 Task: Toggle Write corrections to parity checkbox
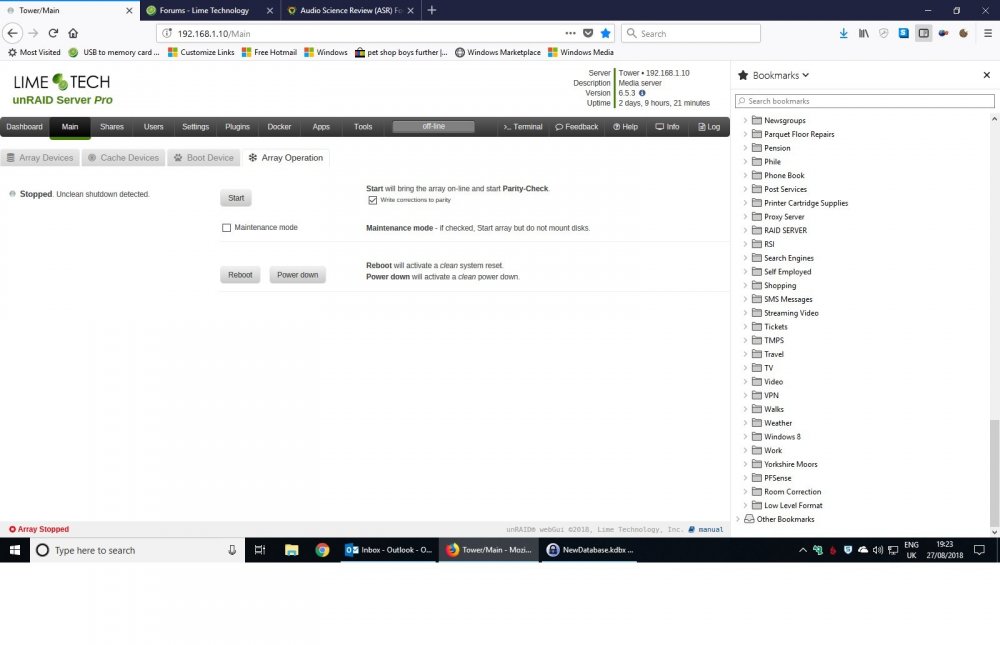pyautogui.click(x=372, y=200)
